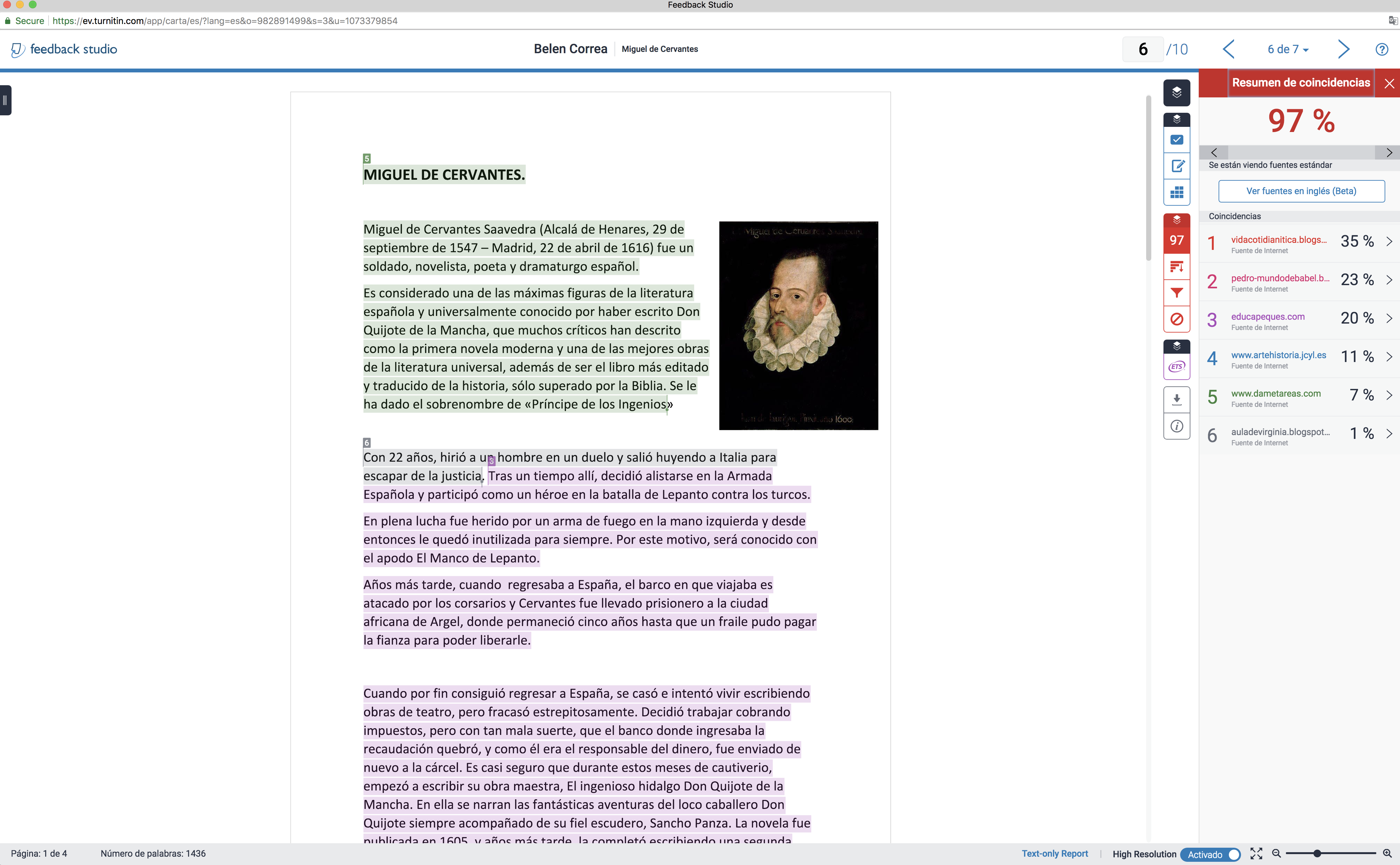
Task: Open the Text-only Report link
Action: (x=1054, y=853)
